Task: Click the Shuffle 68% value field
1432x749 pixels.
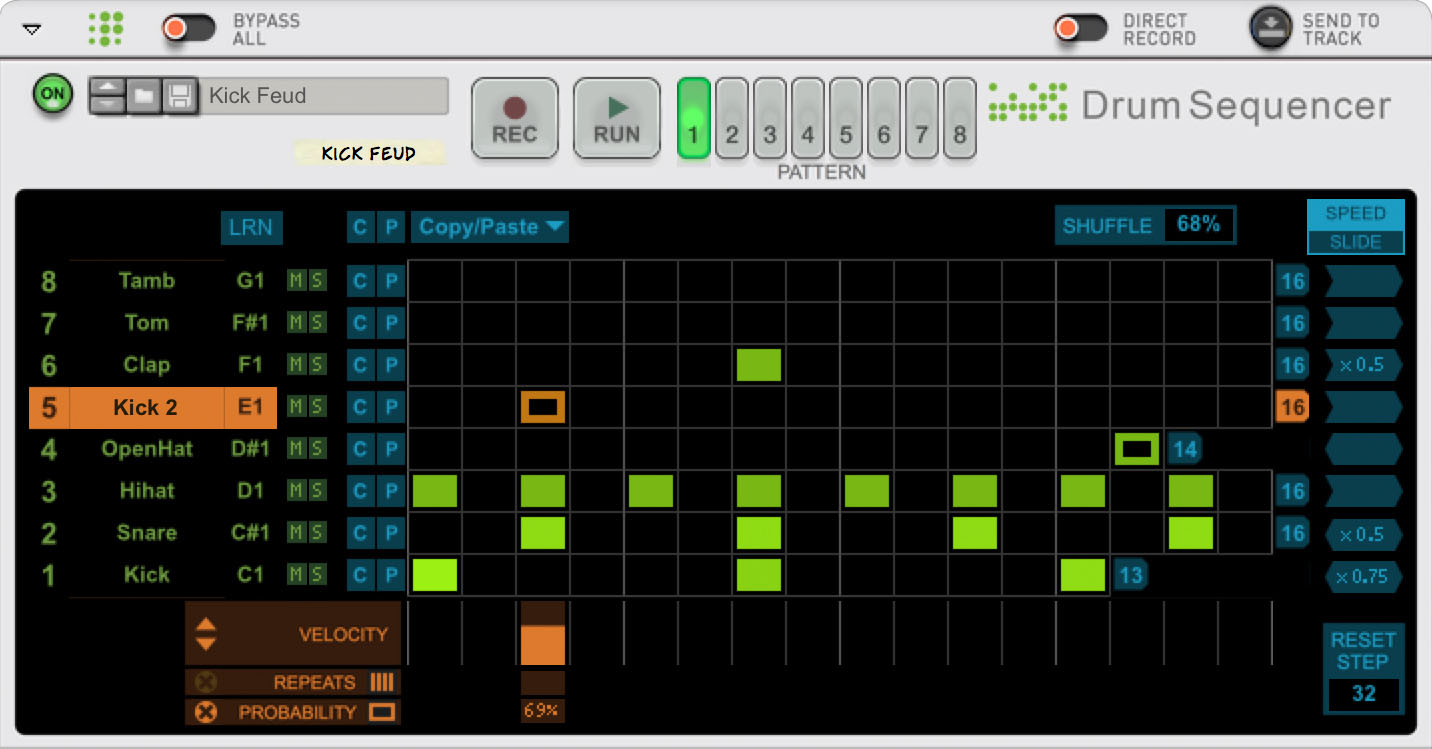Action: (1198, 225)
